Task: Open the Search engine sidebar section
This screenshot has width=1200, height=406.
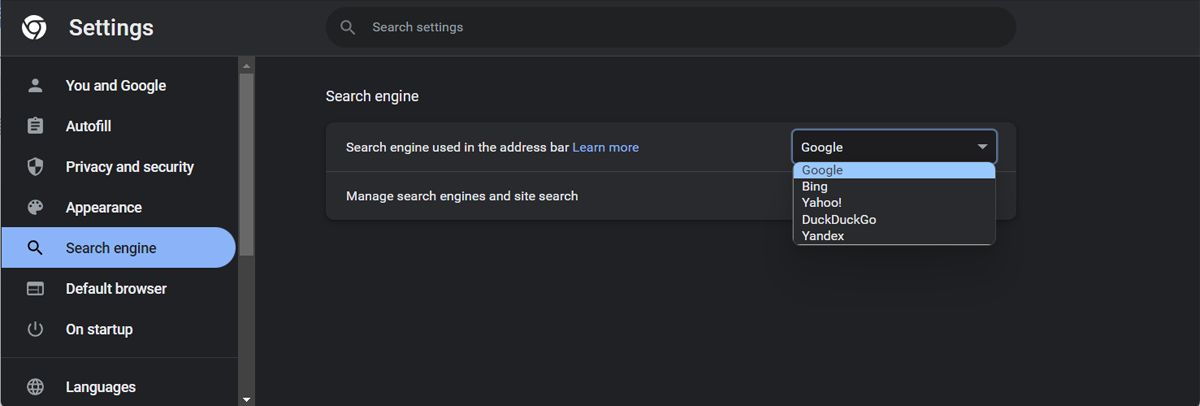Action: click(111, 248)
